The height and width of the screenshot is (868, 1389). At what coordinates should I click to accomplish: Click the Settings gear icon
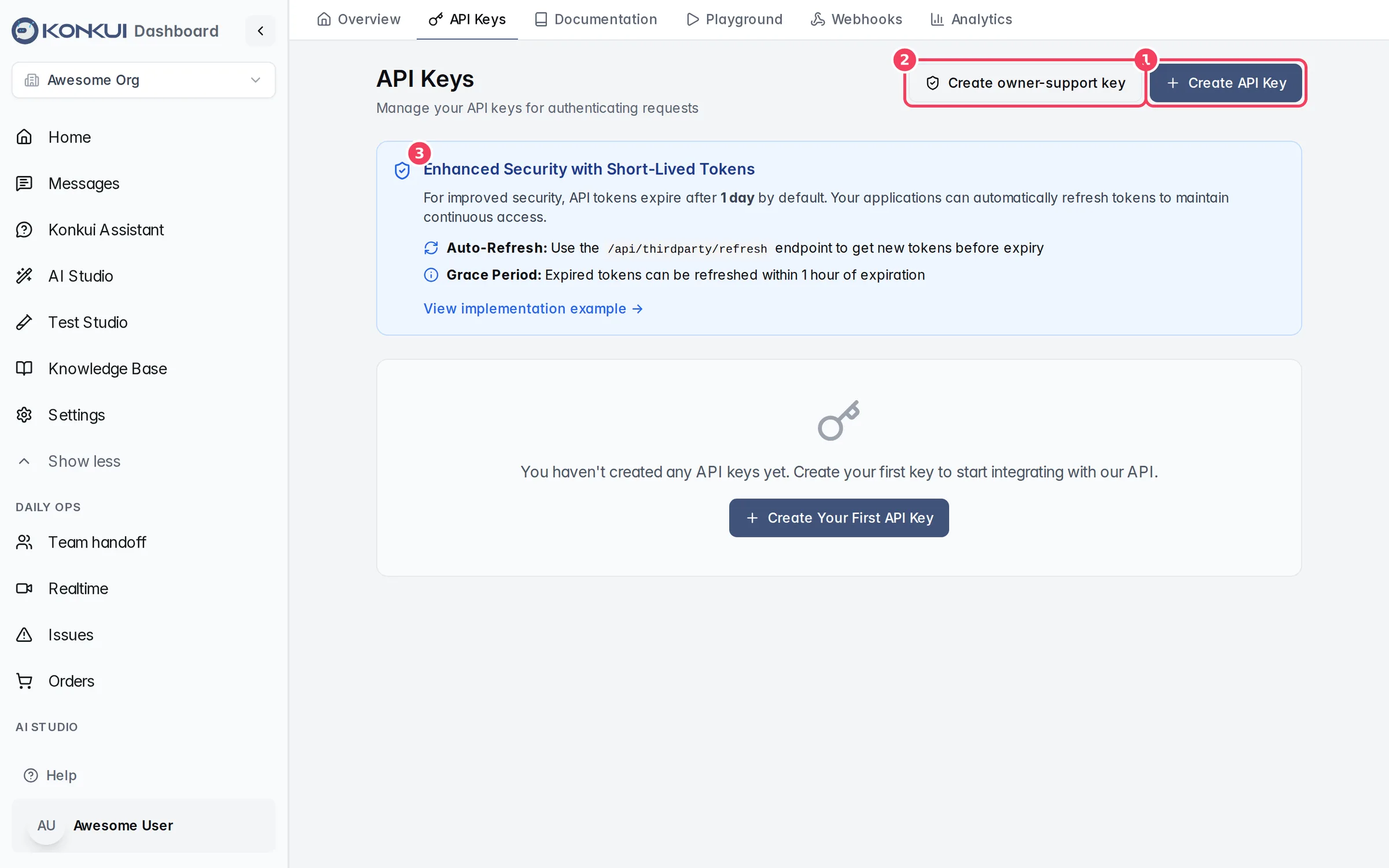pos(24,415)
